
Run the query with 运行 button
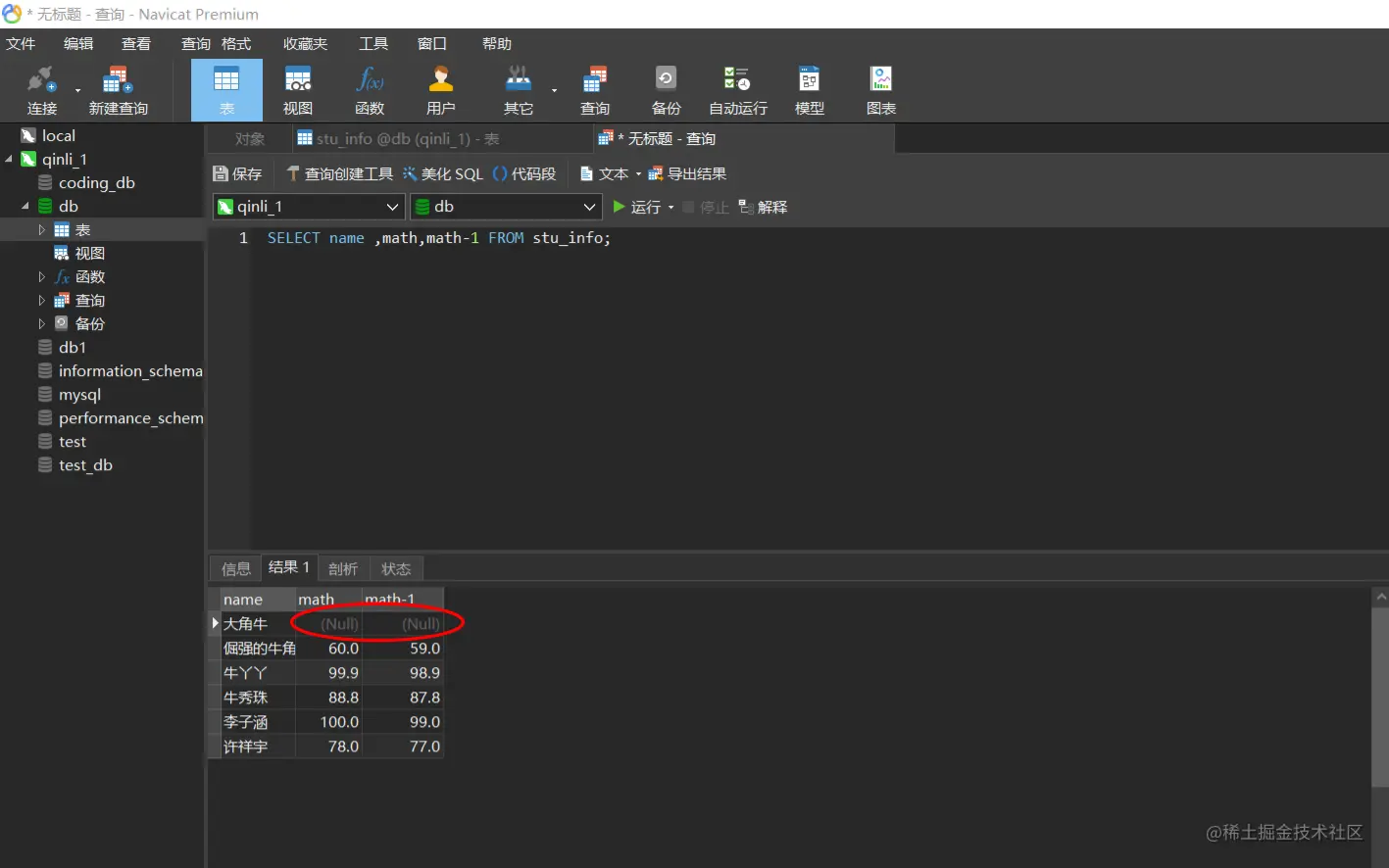[x=637, y=207]
